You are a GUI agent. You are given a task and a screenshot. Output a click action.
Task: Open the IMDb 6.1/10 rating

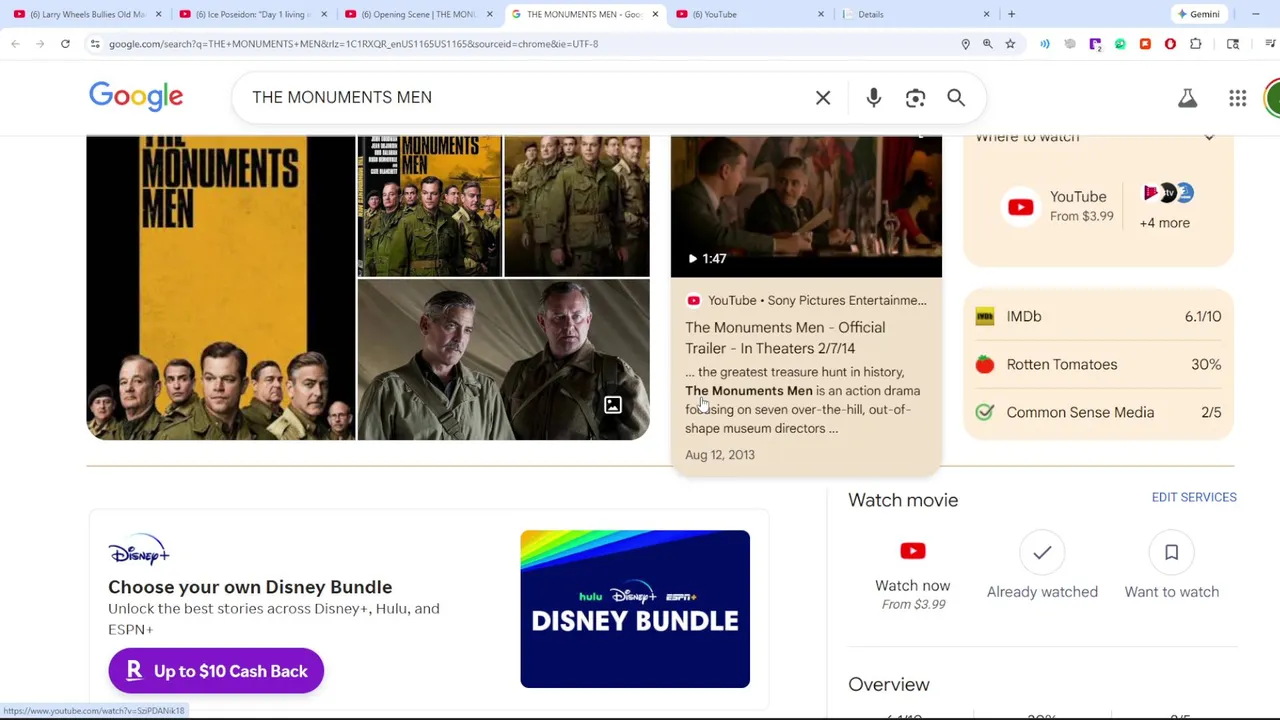pos(1098,316)
